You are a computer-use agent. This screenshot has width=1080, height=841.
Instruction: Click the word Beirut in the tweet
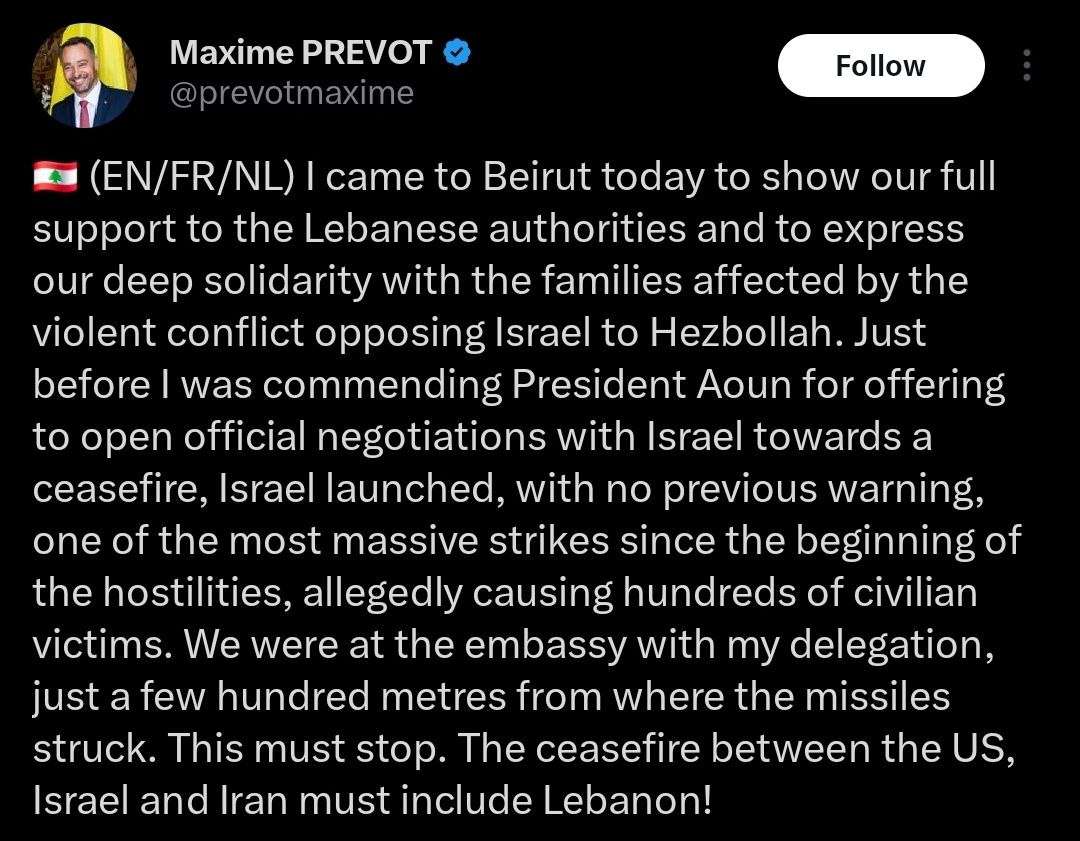click(542, 178)
